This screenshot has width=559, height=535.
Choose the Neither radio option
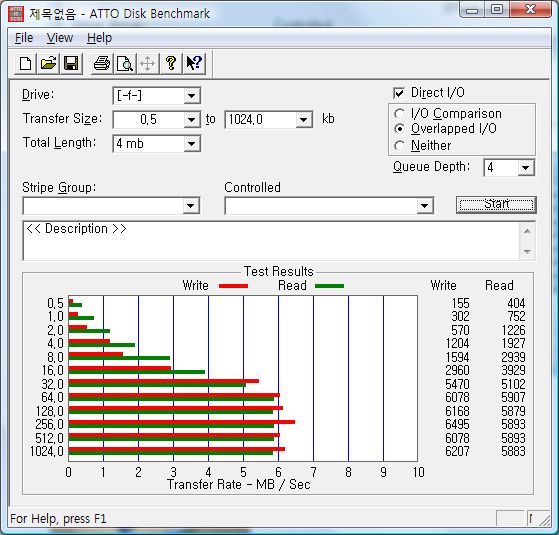click(399, 145)
